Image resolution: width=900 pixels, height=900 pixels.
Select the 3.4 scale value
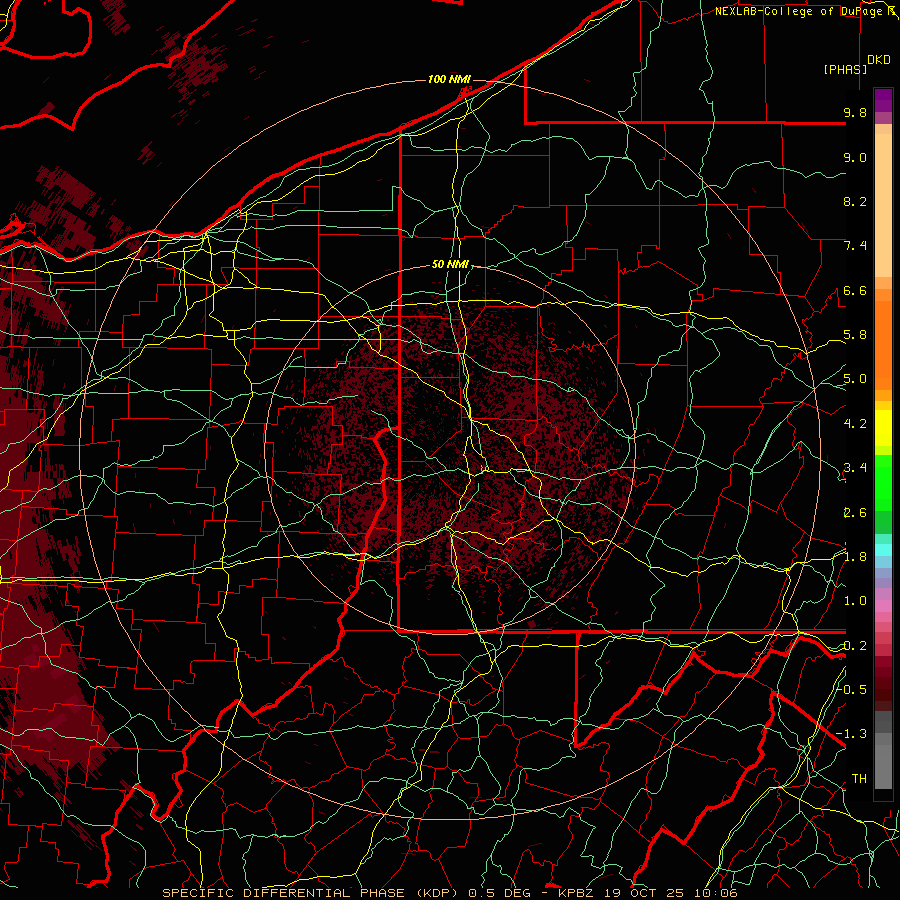click(855, 468)
